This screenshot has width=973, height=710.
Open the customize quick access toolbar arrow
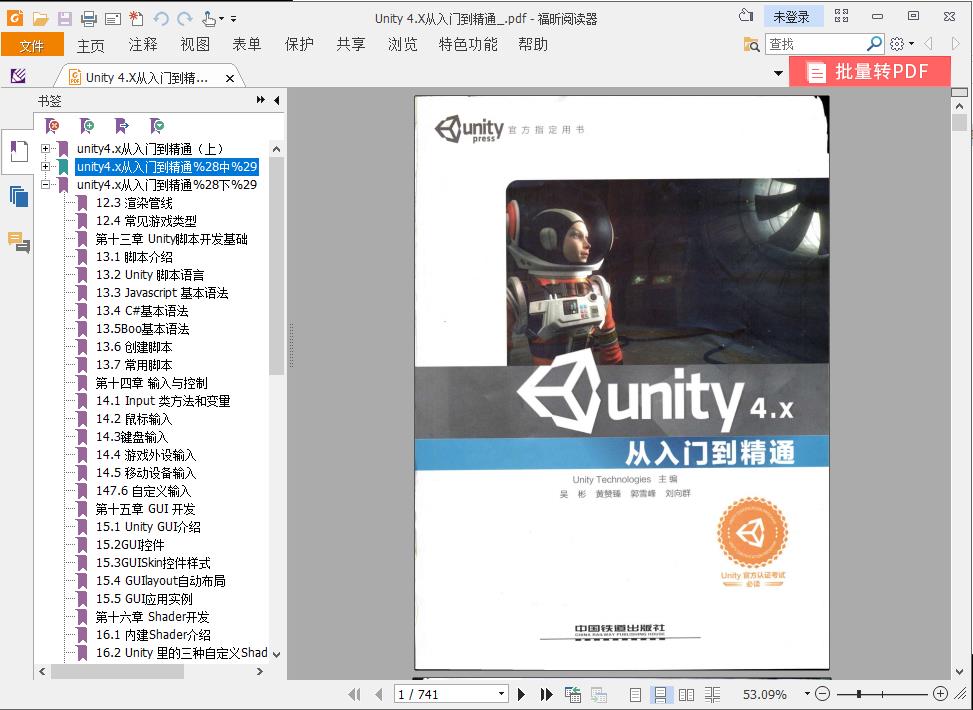(x=233, y=19)
